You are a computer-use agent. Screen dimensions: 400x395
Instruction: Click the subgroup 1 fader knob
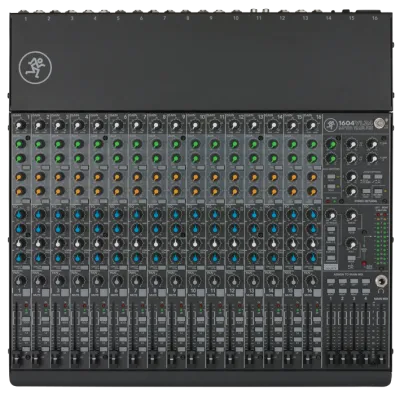(x=331, y=358)
